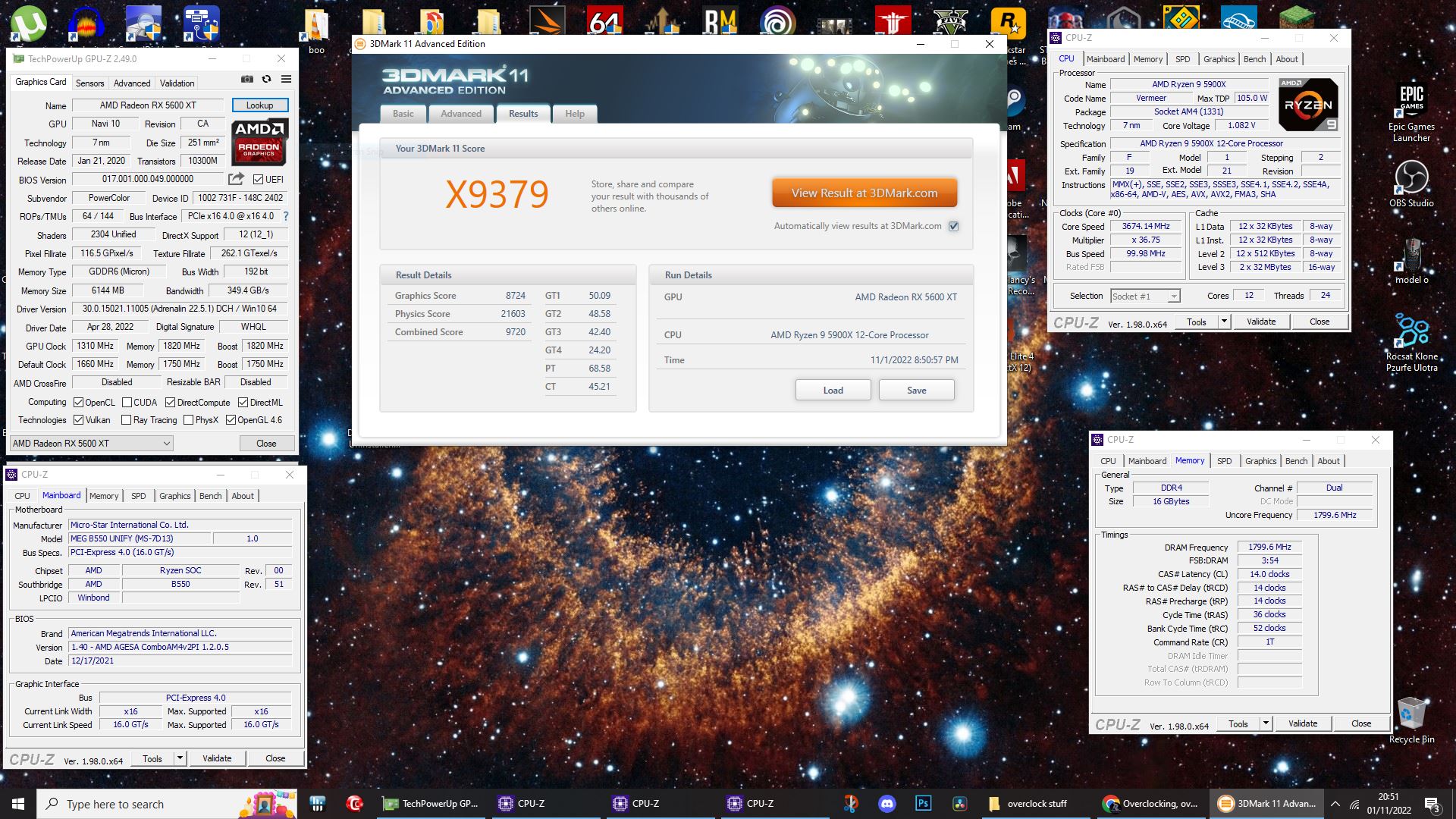Click Validate in CPU-Z CPU window
Image resolution: width=1456 pixels, height=819 pixels.
coord(1261,322)
